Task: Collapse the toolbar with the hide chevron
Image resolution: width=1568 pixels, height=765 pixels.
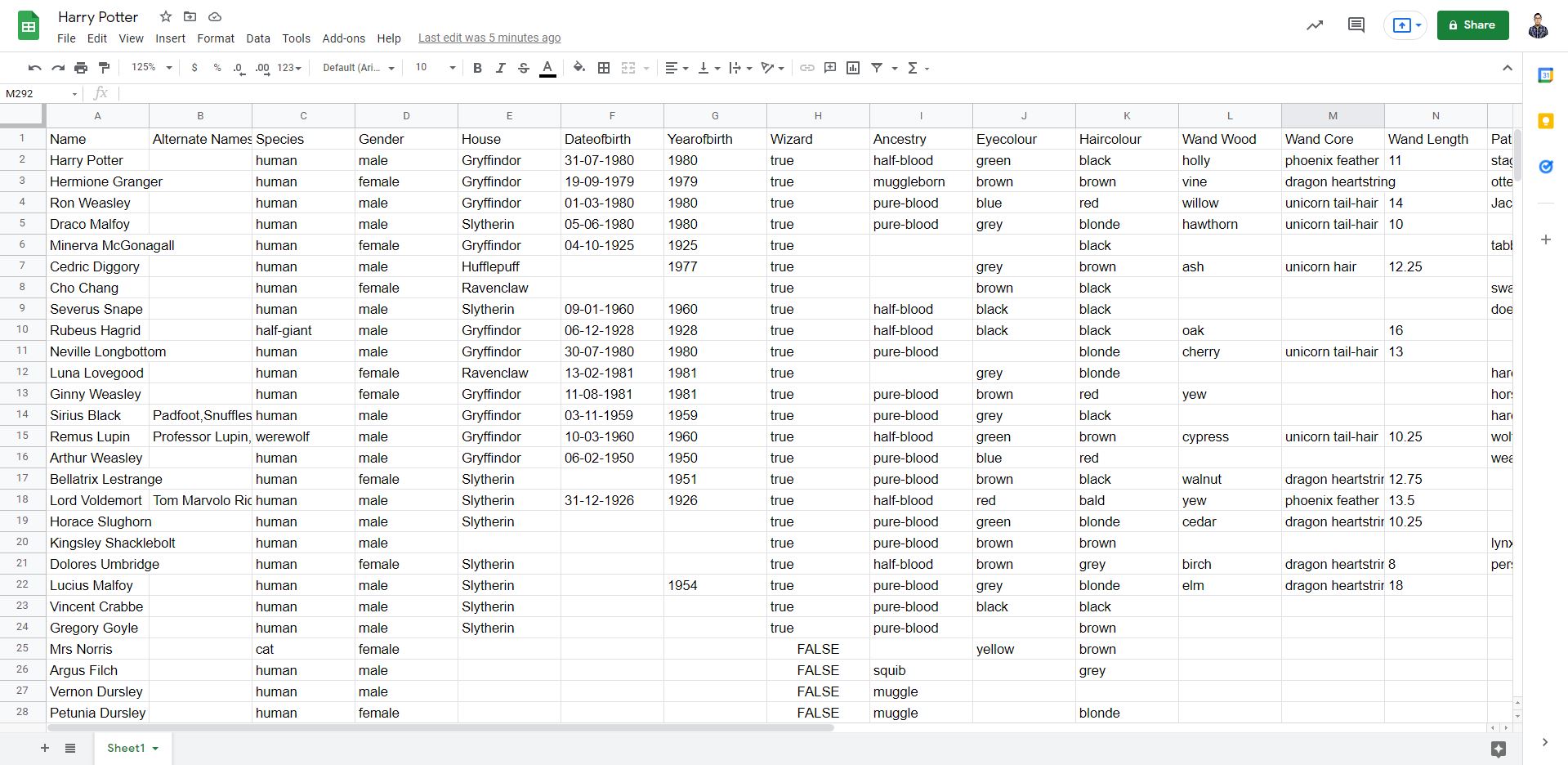Action: 1508,68
